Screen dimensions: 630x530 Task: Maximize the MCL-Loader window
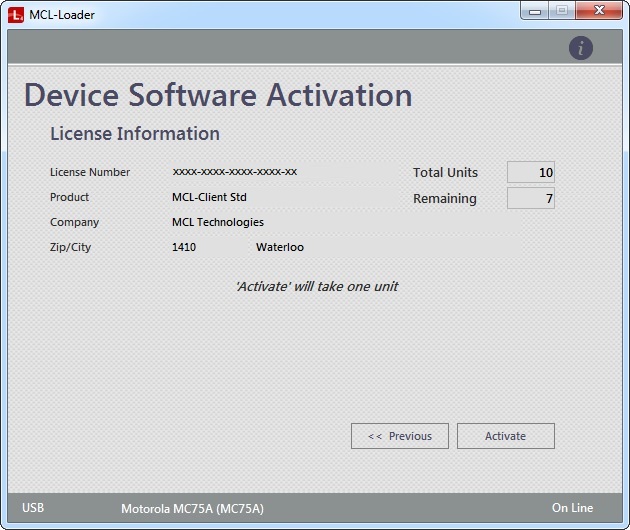[562, 11]
